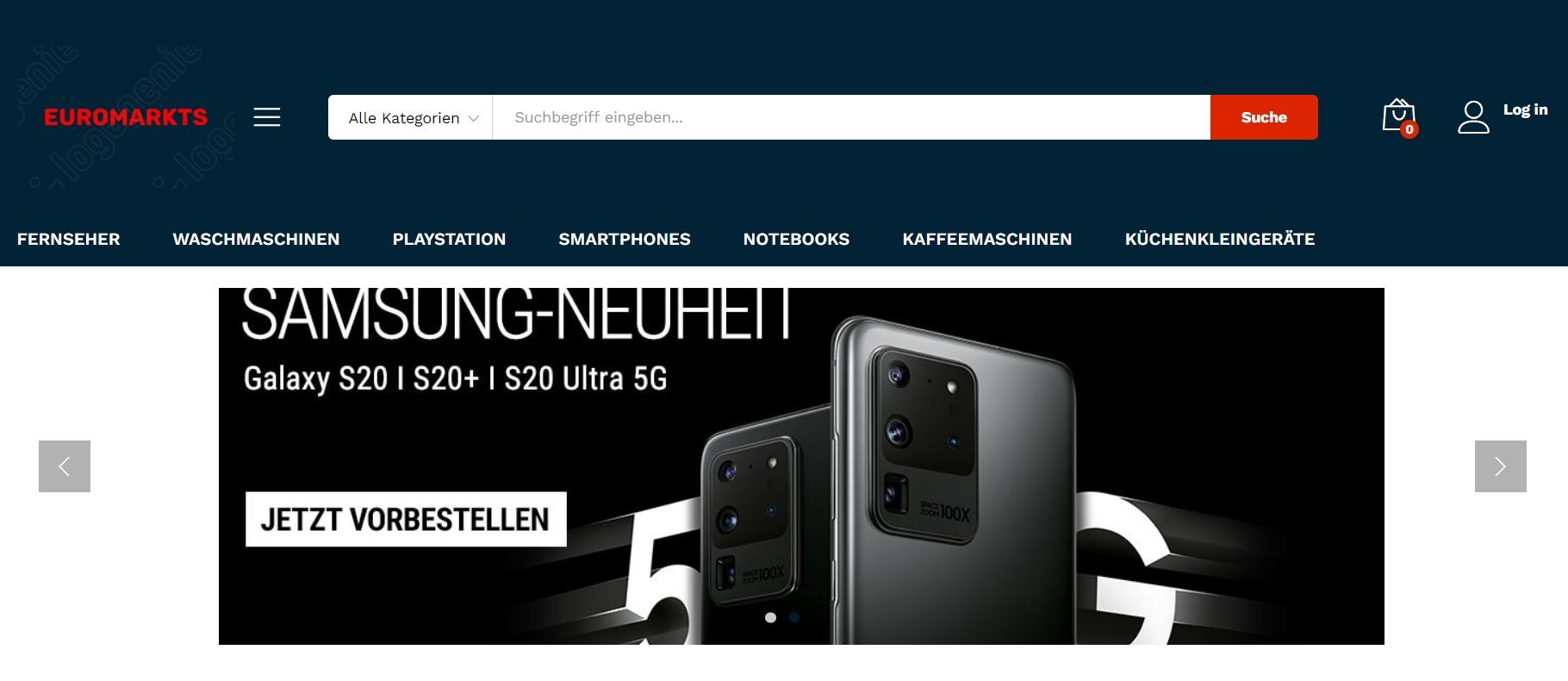Image resolution: width=1568 pixels, height=681 pixels.
Task: Open the Notebooks category
Action: pyautogui.click(x=796, y=239)
